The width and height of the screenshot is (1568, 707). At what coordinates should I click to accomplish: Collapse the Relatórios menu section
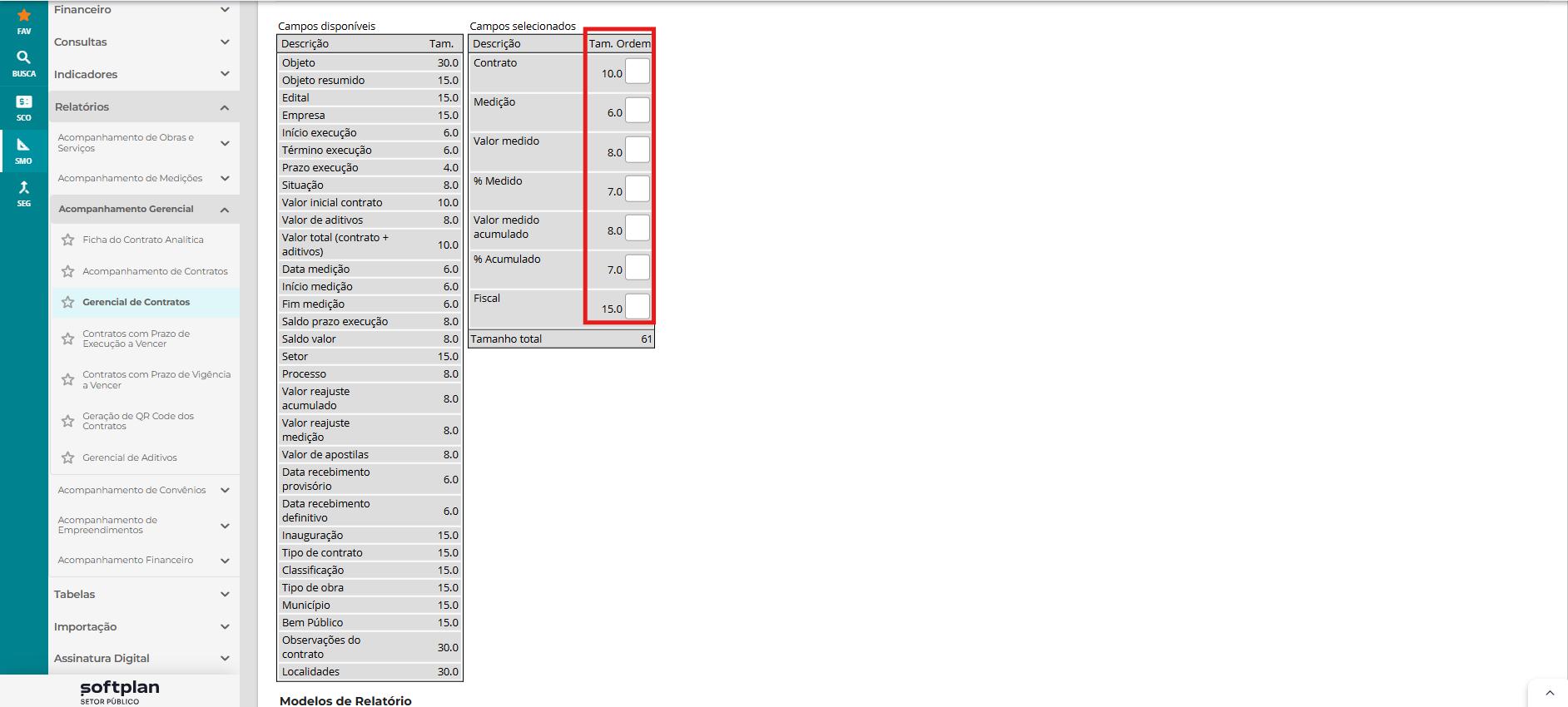click(225, 107)
